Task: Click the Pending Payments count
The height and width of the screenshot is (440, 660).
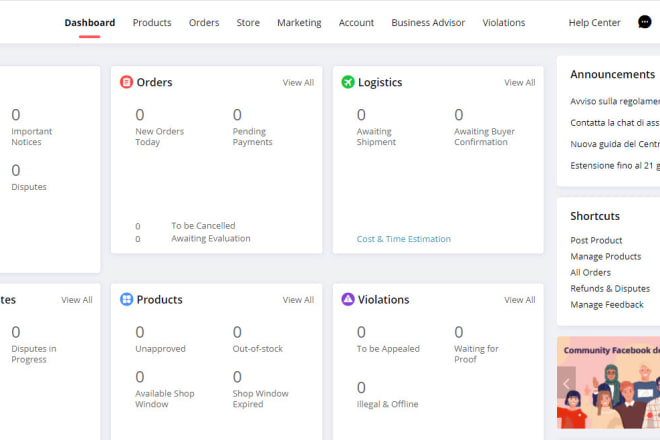Action: tap(237, 115)
